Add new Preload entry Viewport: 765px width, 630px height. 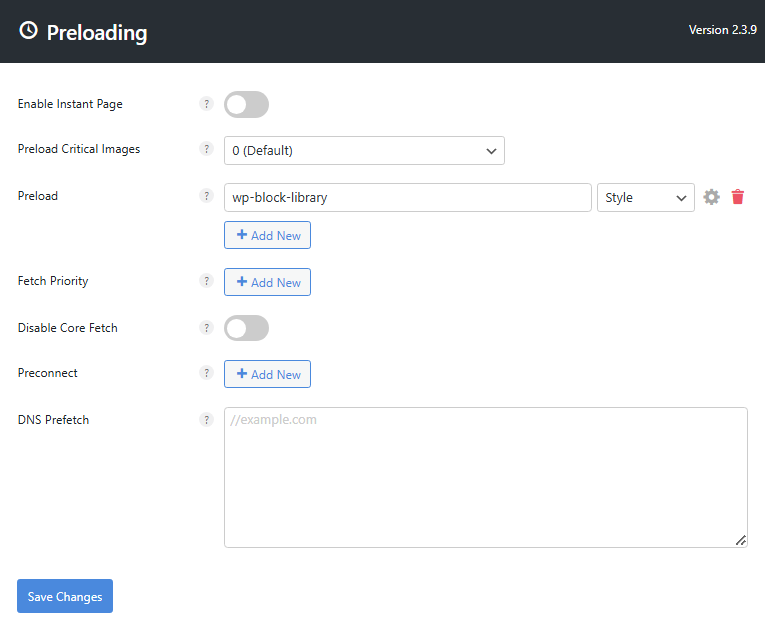click(x=267, y=235)
